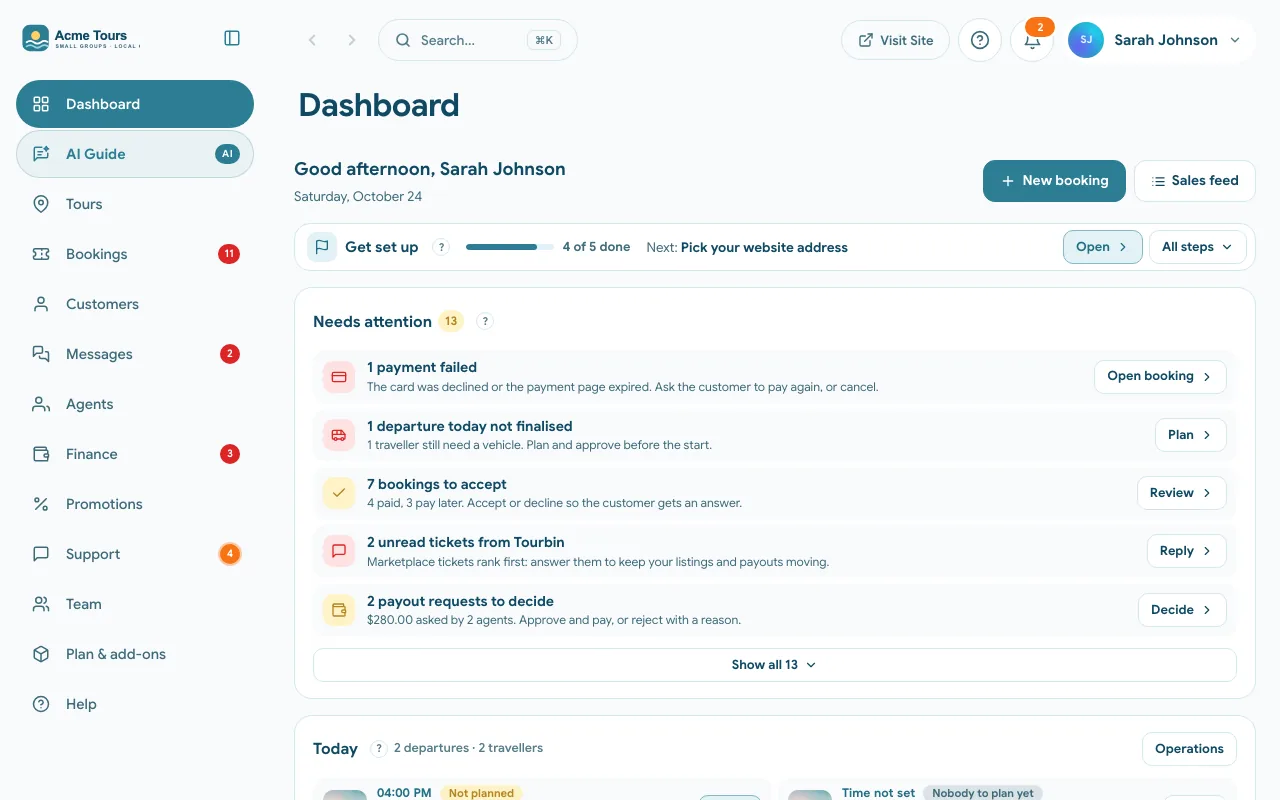Click Review for bookings to accept
The width and height of the screenshot is (1280, 800).
[x=1182, y=493]
